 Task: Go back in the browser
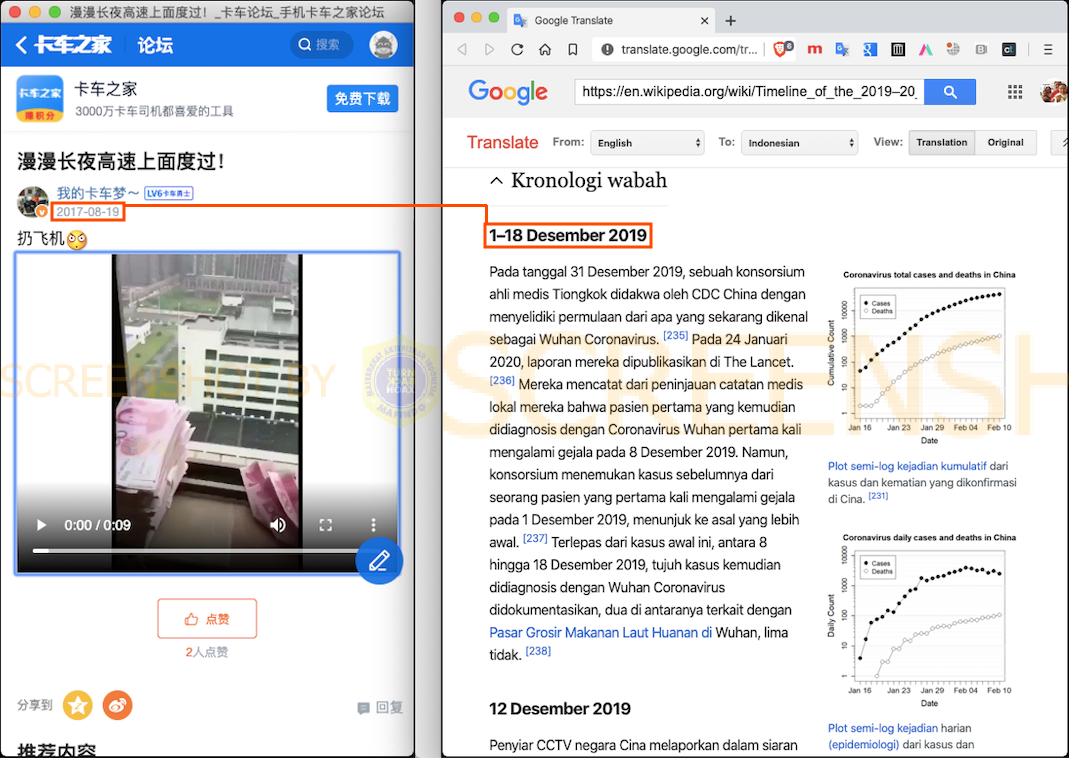[x=462, y=49]
